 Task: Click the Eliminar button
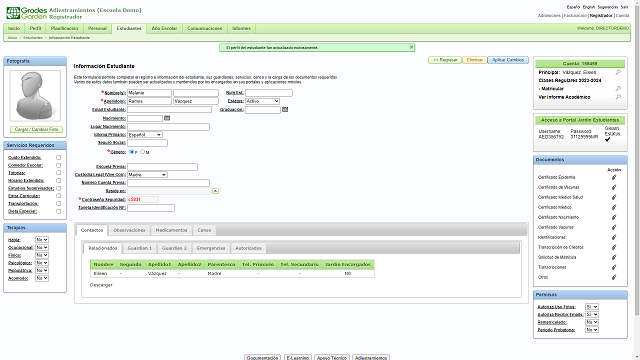click(474, 60)
